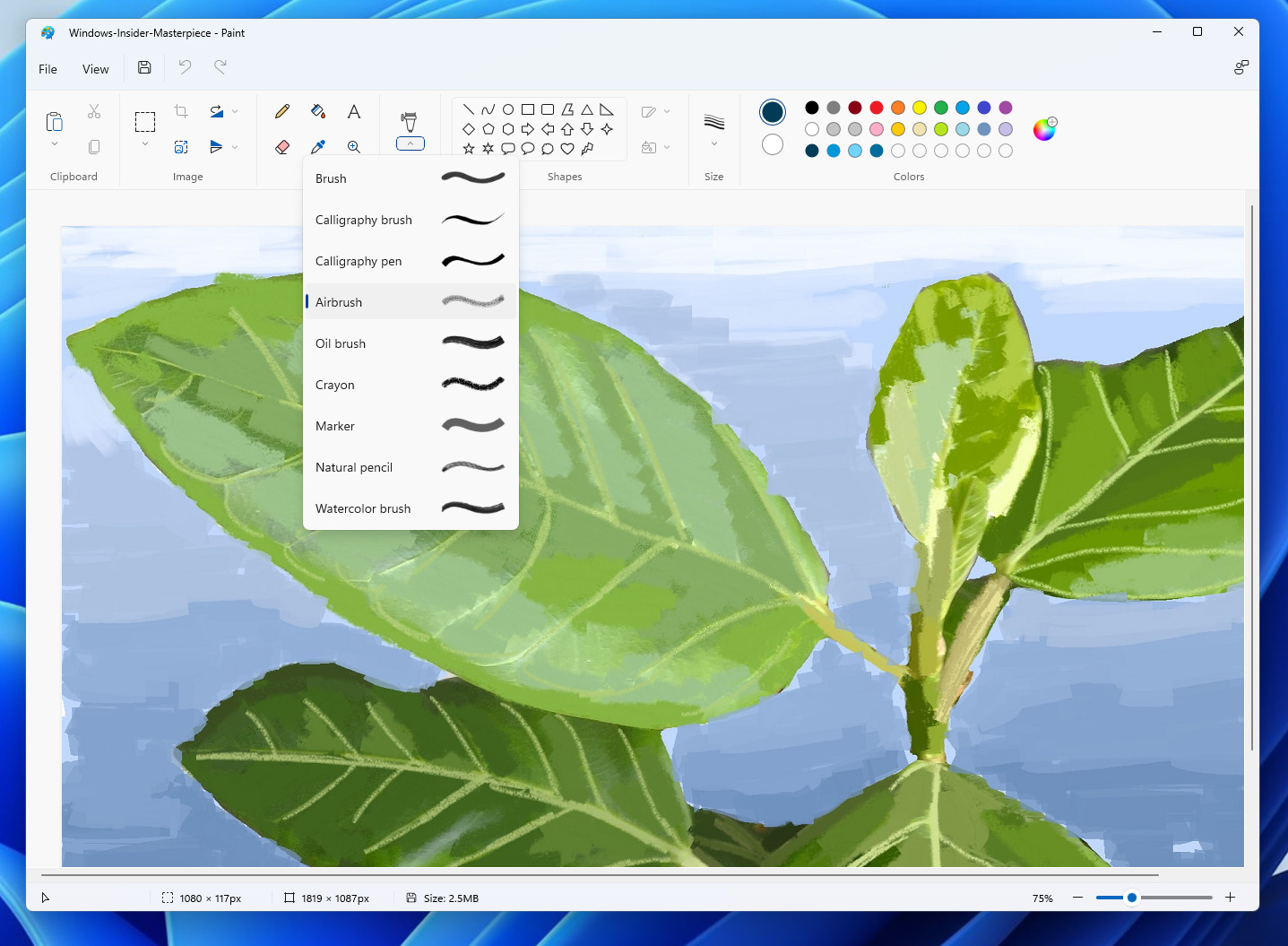Screen dimensions: 1288x946
Task: Activate the Magnifier tool
Action: pyautogui.click(x=354, y=146)
